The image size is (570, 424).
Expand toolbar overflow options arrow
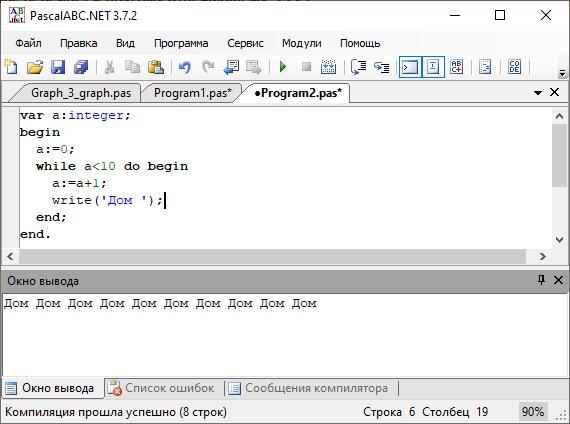(x=562, y=73)
